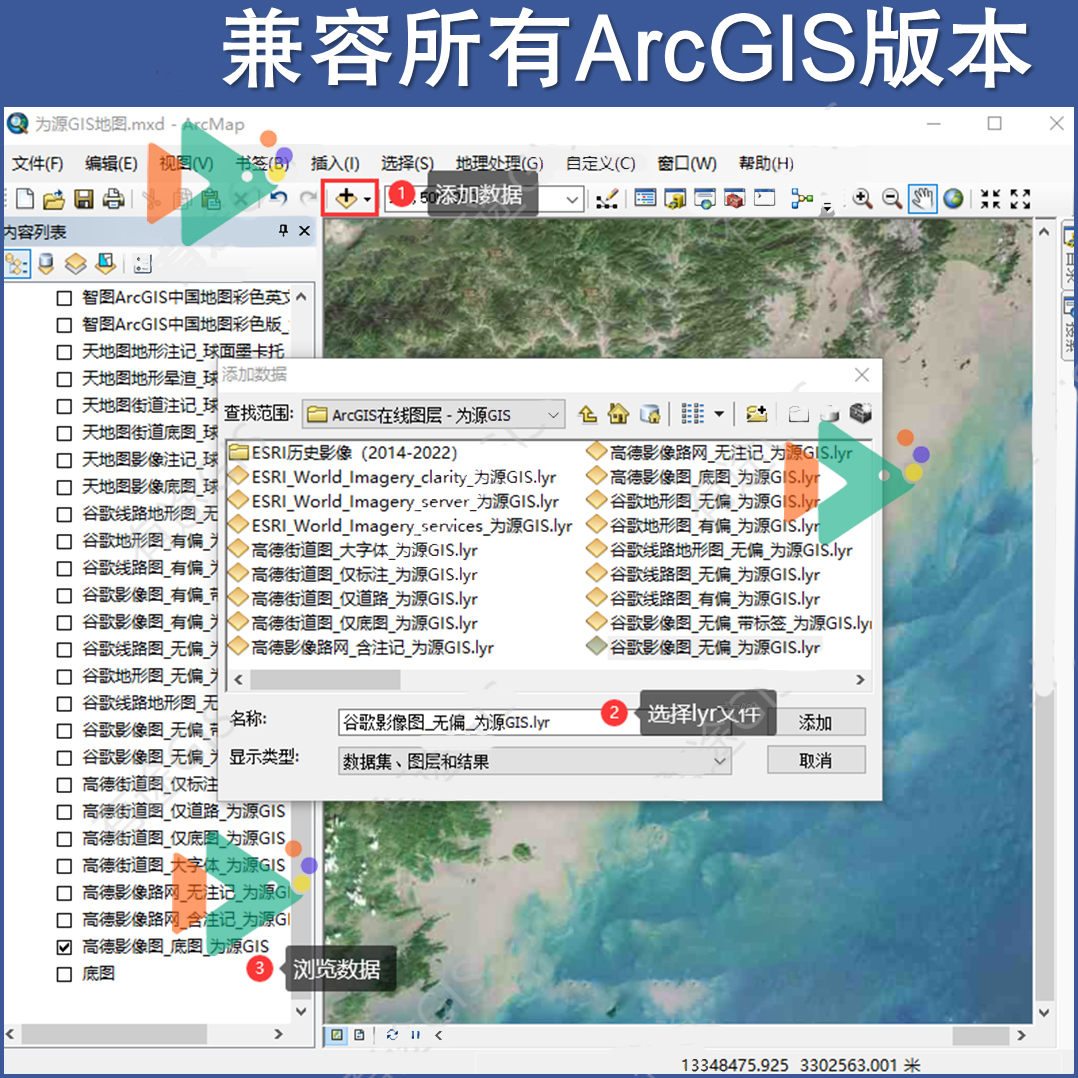Click the Home folder icon in dialog

(618, 414)
